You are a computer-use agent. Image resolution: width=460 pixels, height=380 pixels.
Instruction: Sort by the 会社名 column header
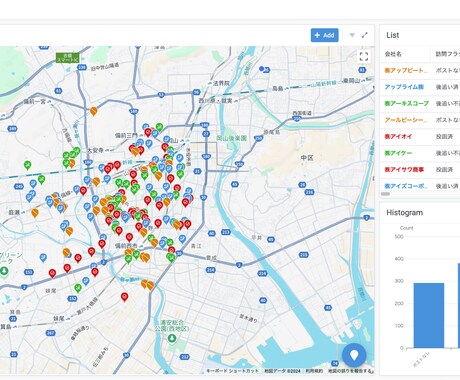click(393, 54)
